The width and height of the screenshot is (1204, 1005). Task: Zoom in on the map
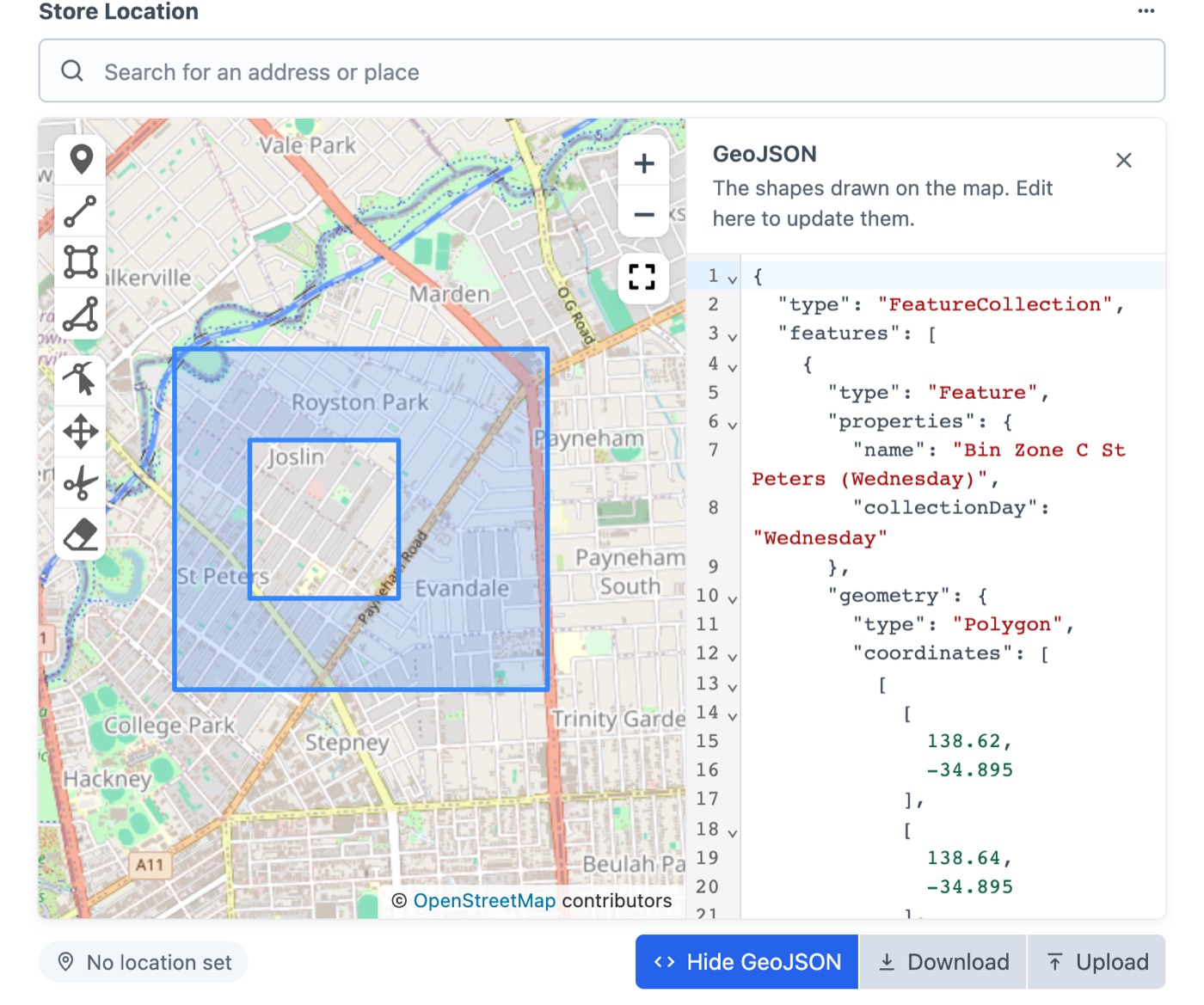point(644,163)
